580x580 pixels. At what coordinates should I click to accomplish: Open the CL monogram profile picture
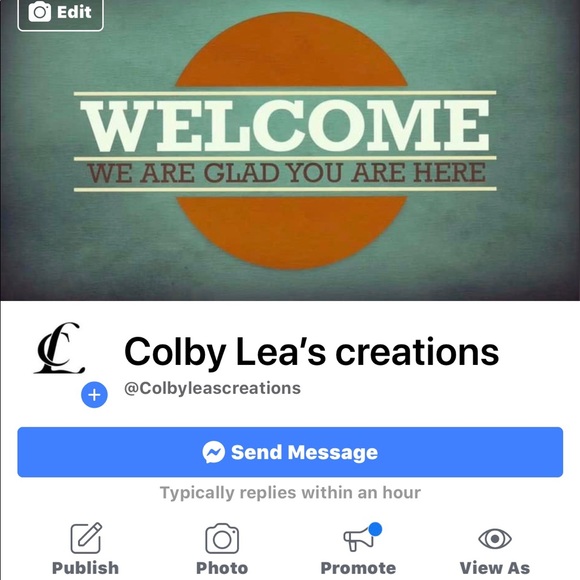(59, 348)
